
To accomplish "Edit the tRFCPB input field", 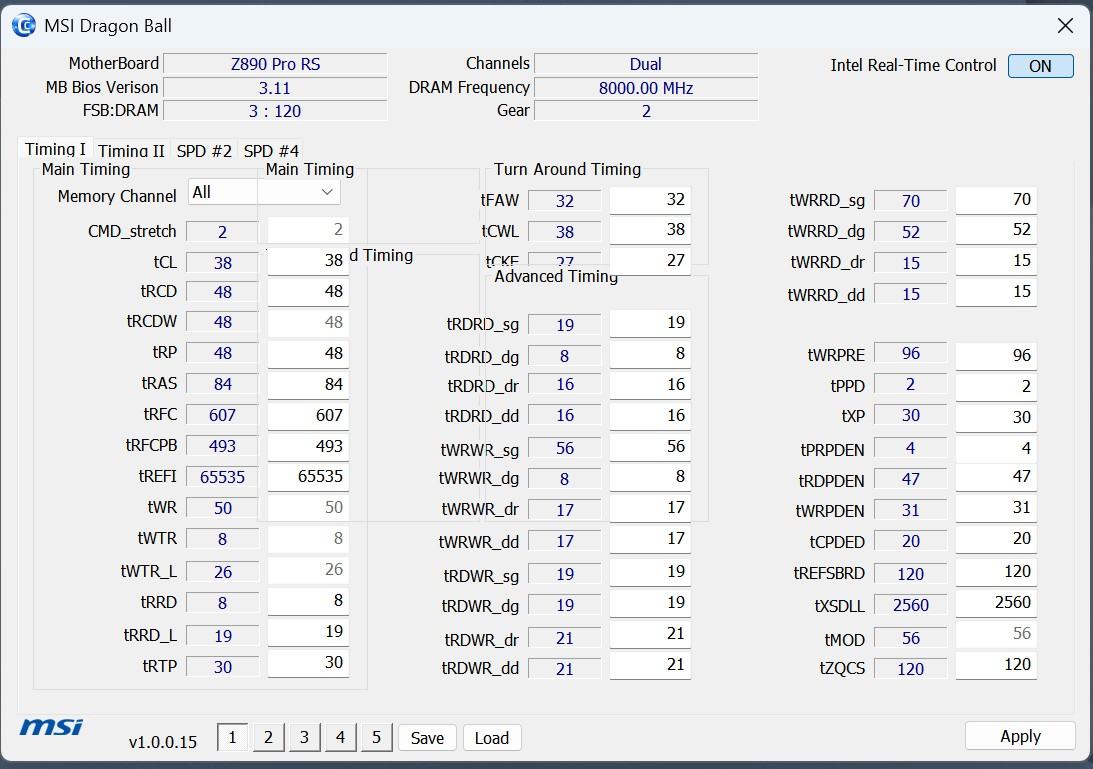I will pyautogui.click(x=308, y=446).
